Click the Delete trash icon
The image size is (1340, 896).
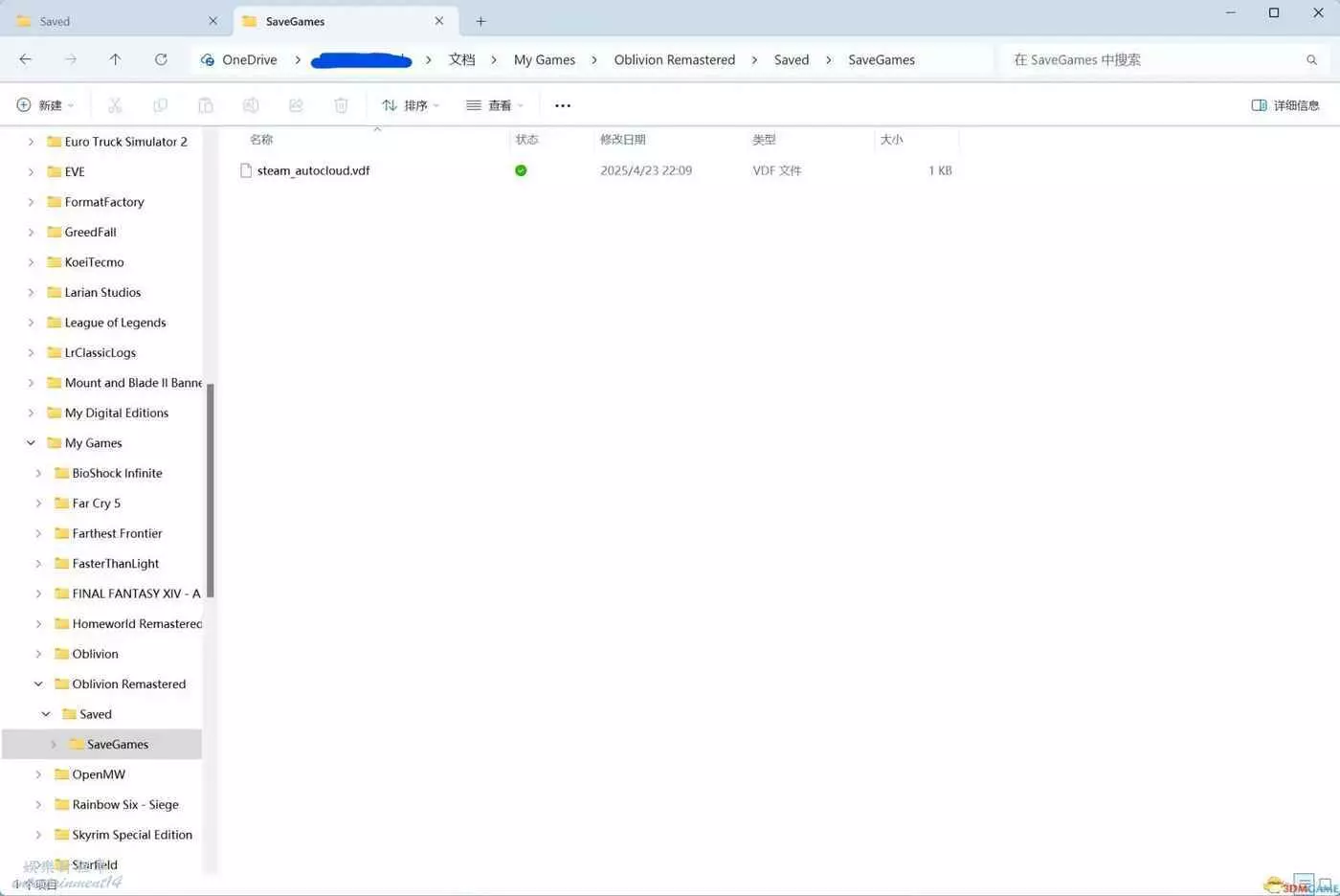pyautogui.click(x=341, y=105)
